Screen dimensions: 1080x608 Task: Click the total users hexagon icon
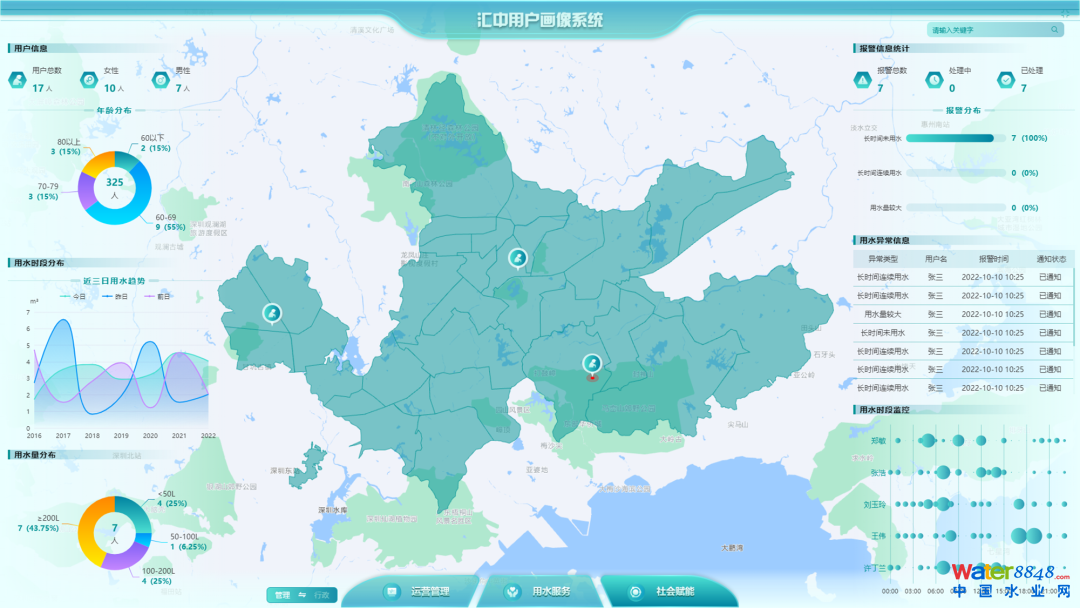pos(18,79)
